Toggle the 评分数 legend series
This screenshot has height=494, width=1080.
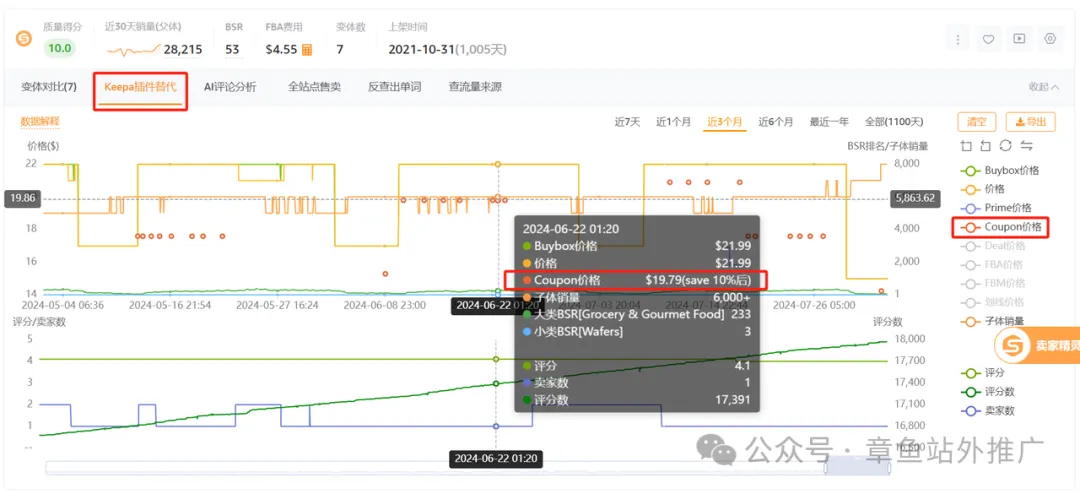(x=988, y=391)
